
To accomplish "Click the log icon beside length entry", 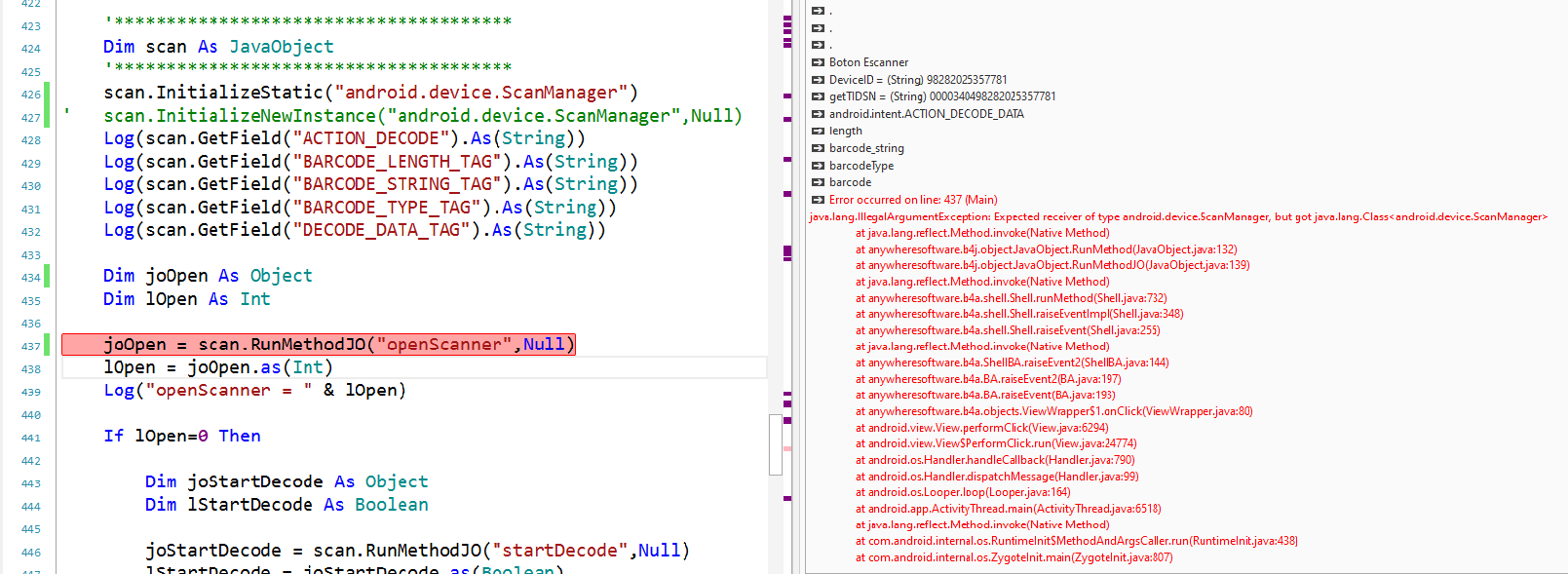I will point(818,131).
